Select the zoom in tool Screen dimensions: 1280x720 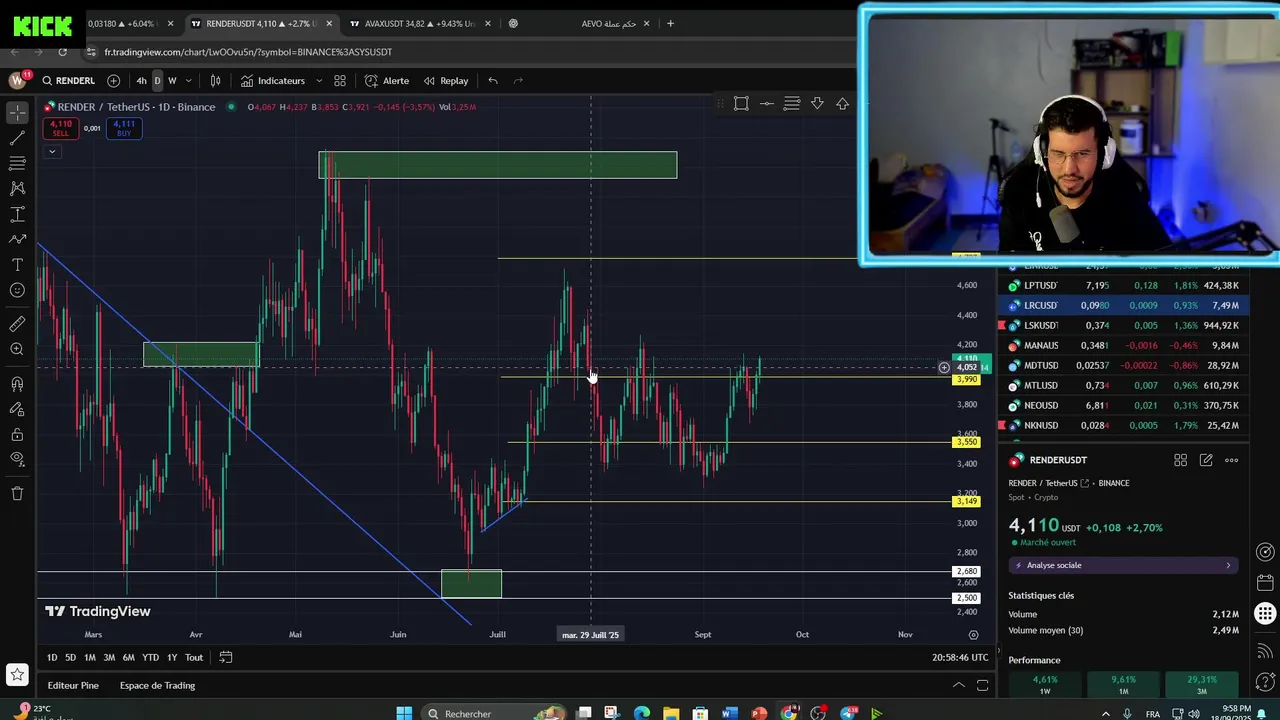pyautogui.click(x=17, y=349)
